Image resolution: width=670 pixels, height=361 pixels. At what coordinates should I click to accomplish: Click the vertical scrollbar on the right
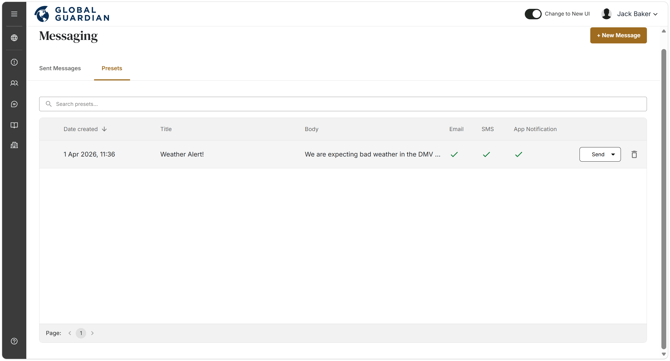coord(664,199)
